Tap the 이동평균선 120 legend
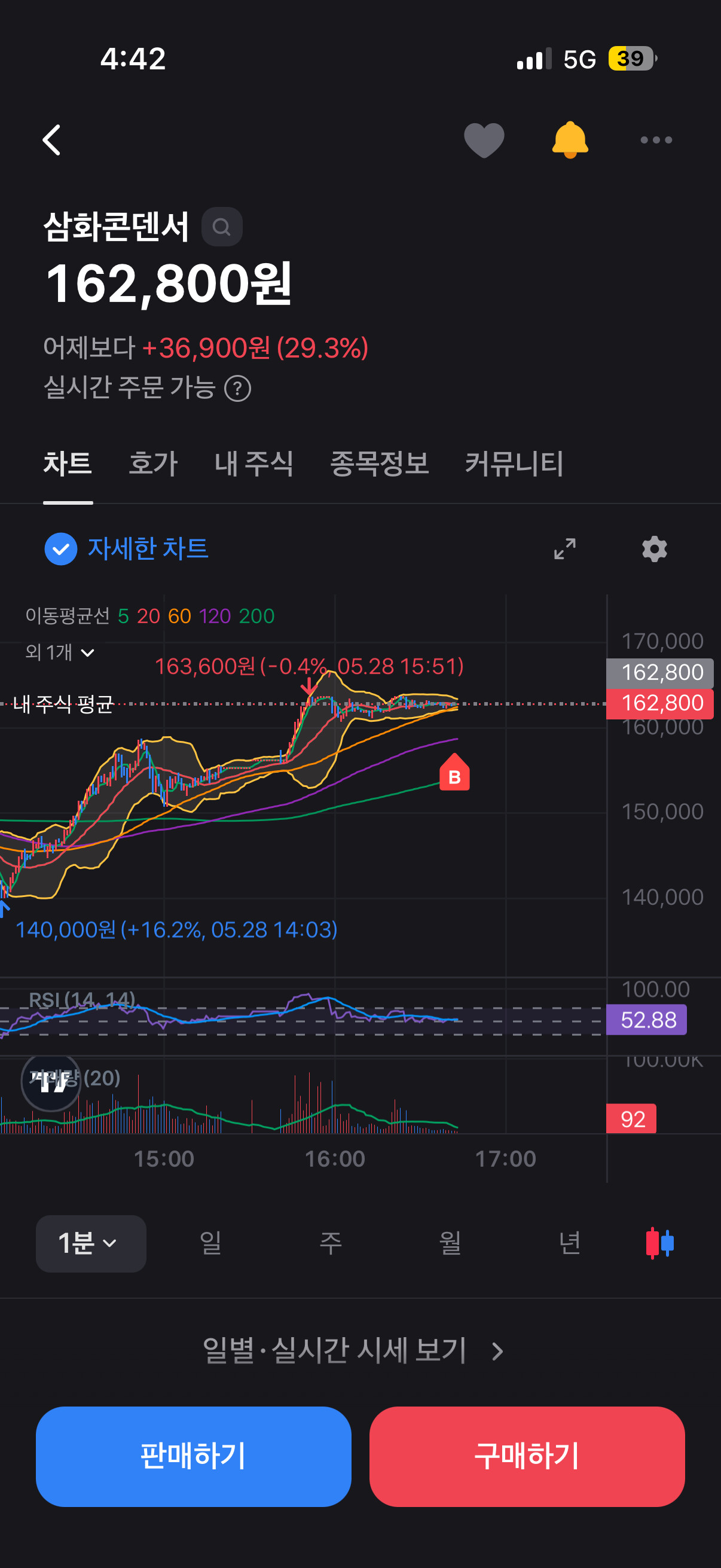721x1568 pixels. point(215,616)
